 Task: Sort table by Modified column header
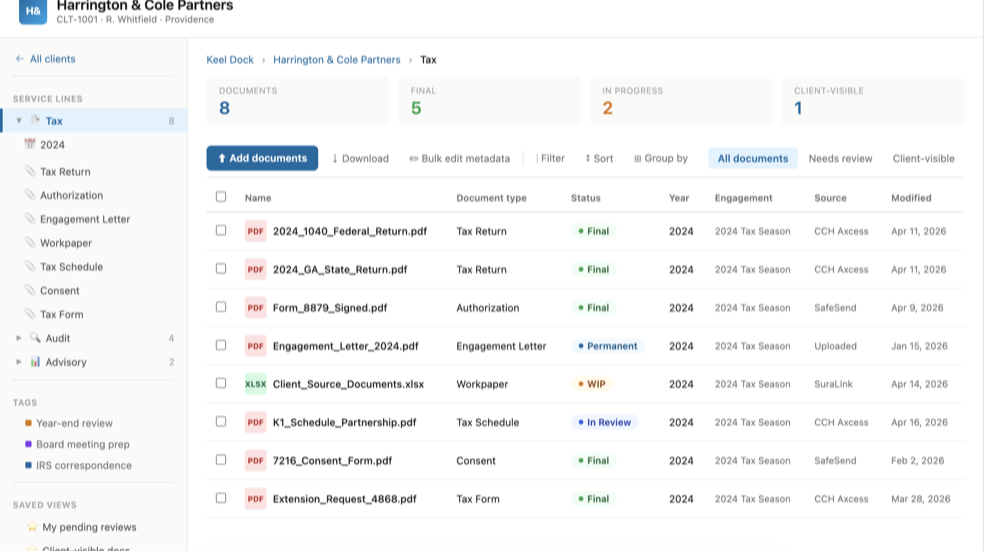pyautogui.click(x=911, y=198)
